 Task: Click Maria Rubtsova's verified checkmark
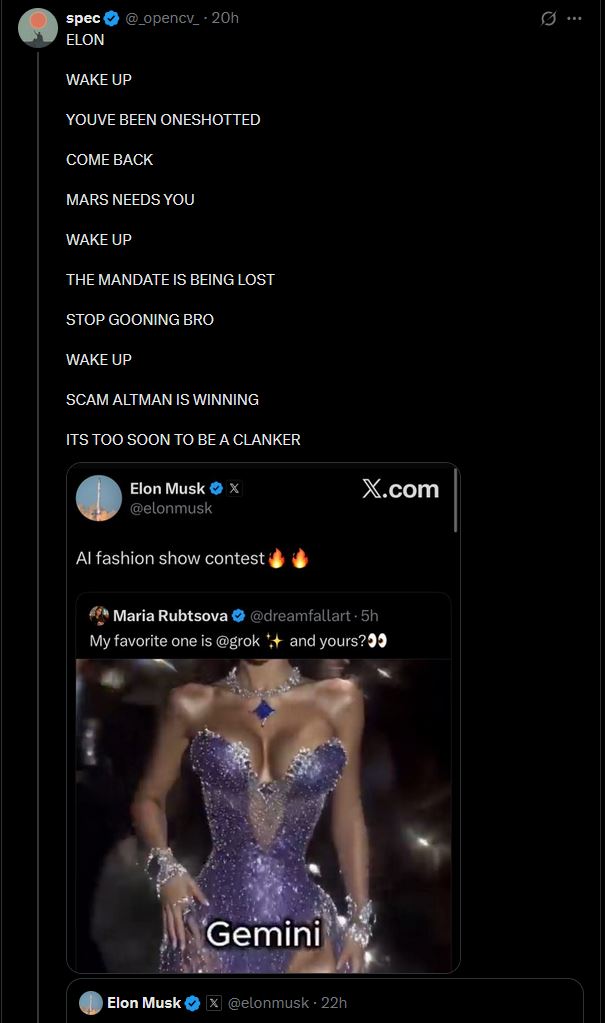(x=238, y=615)
